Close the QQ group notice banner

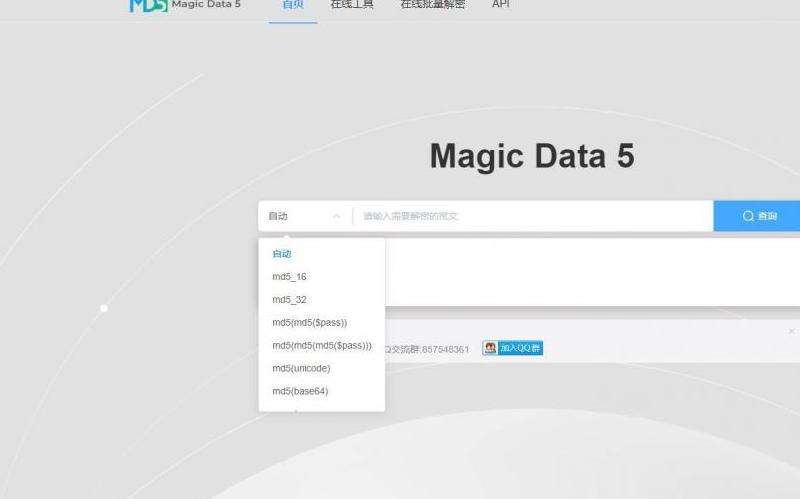click(791, 331)
